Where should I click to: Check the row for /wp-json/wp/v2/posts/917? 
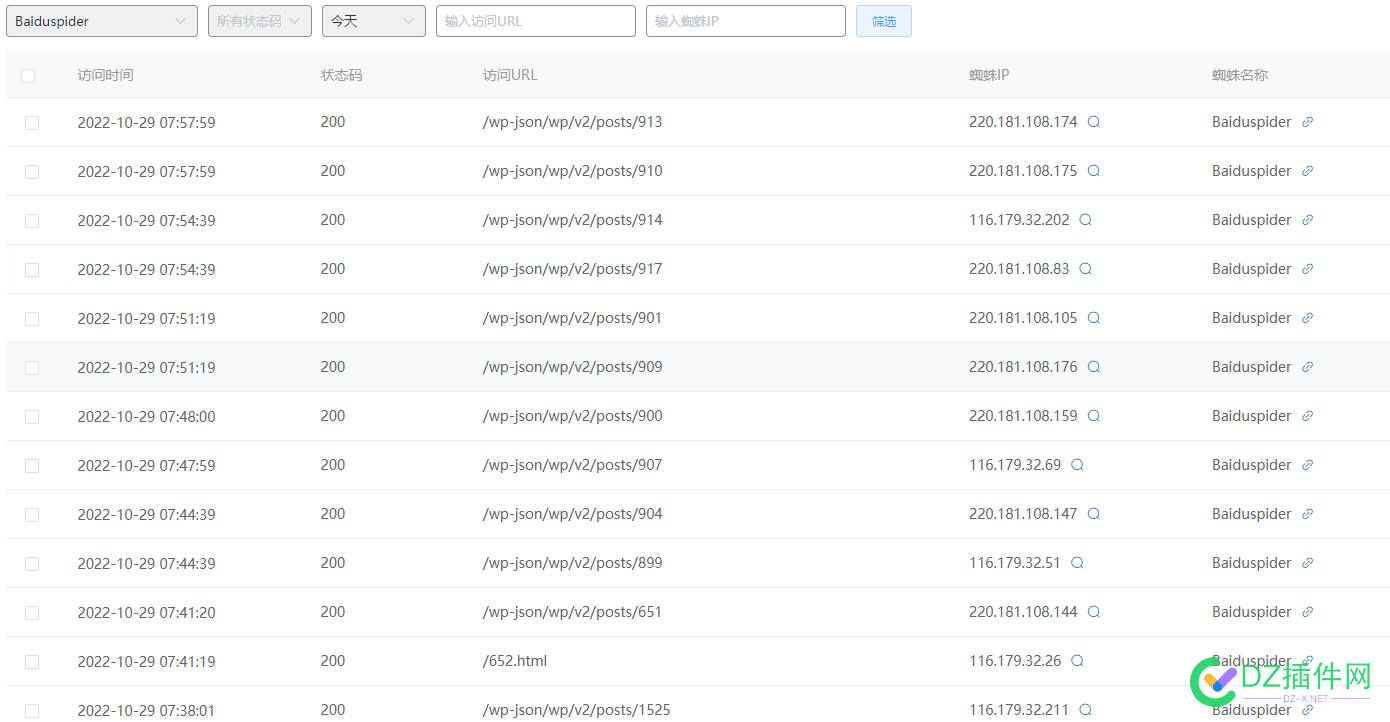[x=32, y=270]
